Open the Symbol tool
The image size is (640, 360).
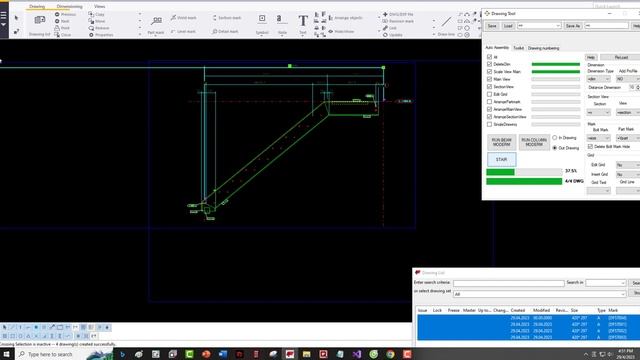pyautogui.click(x=262, y=18)
